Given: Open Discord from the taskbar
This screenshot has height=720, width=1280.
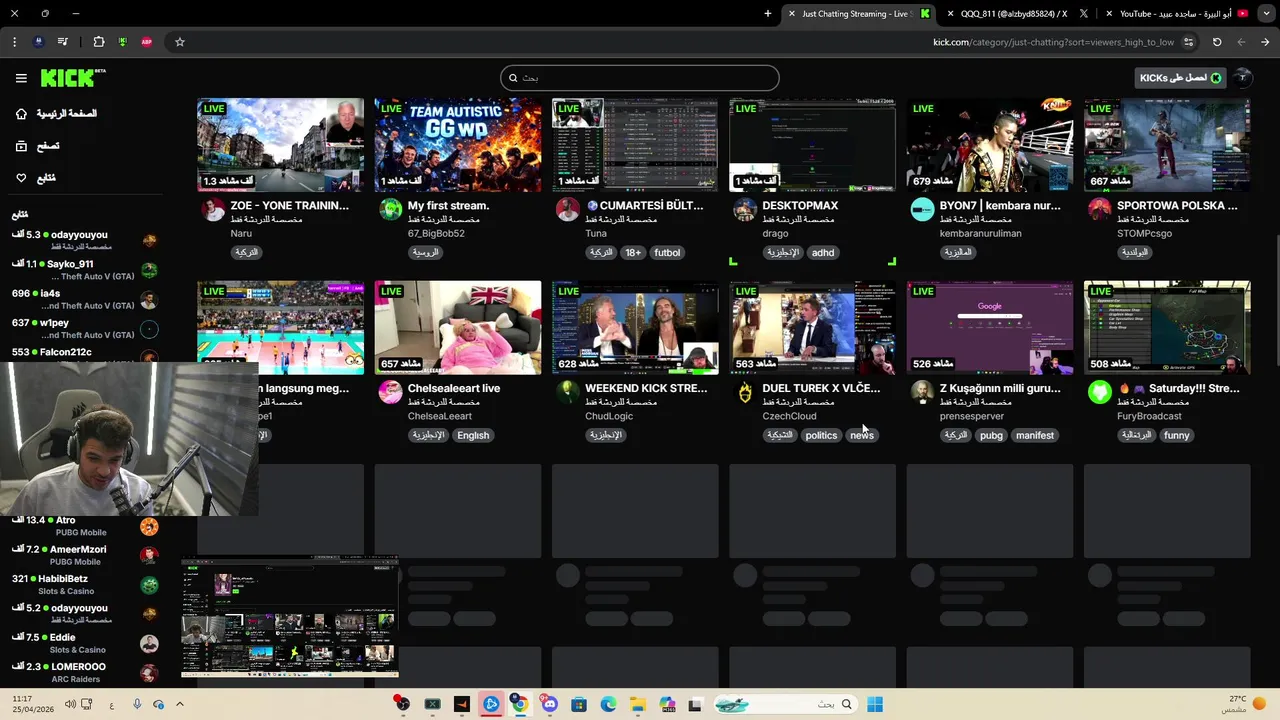Looking at the screenshot, I should 549,704.
